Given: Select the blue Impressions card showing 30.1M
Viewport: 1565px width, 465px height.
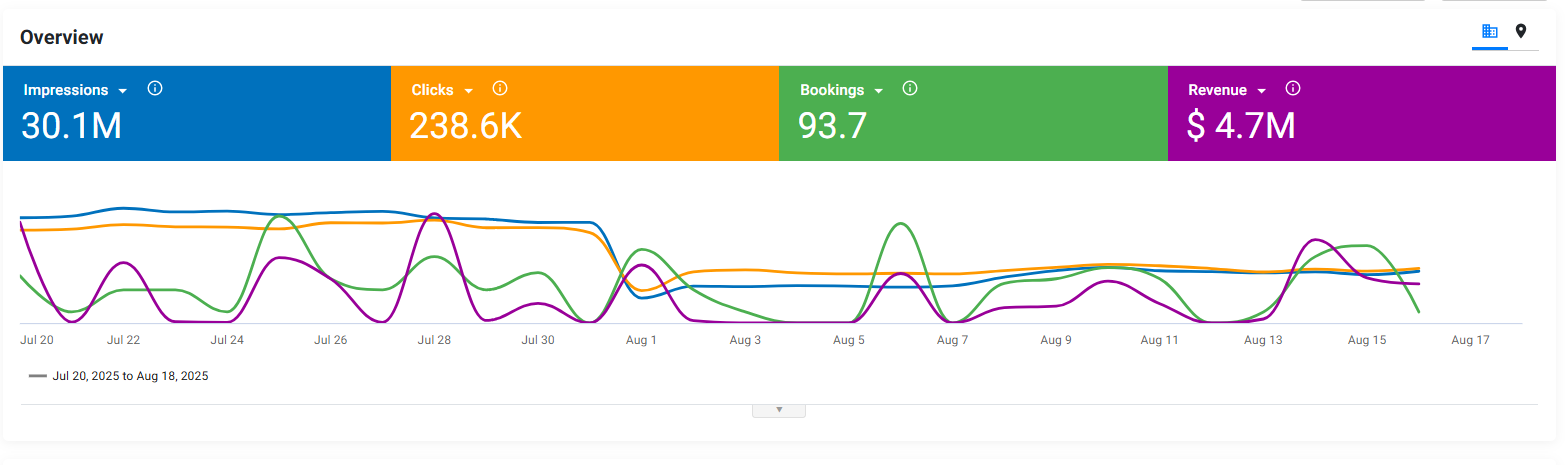Looking at the screenshot, I should (x=197, y=113).
